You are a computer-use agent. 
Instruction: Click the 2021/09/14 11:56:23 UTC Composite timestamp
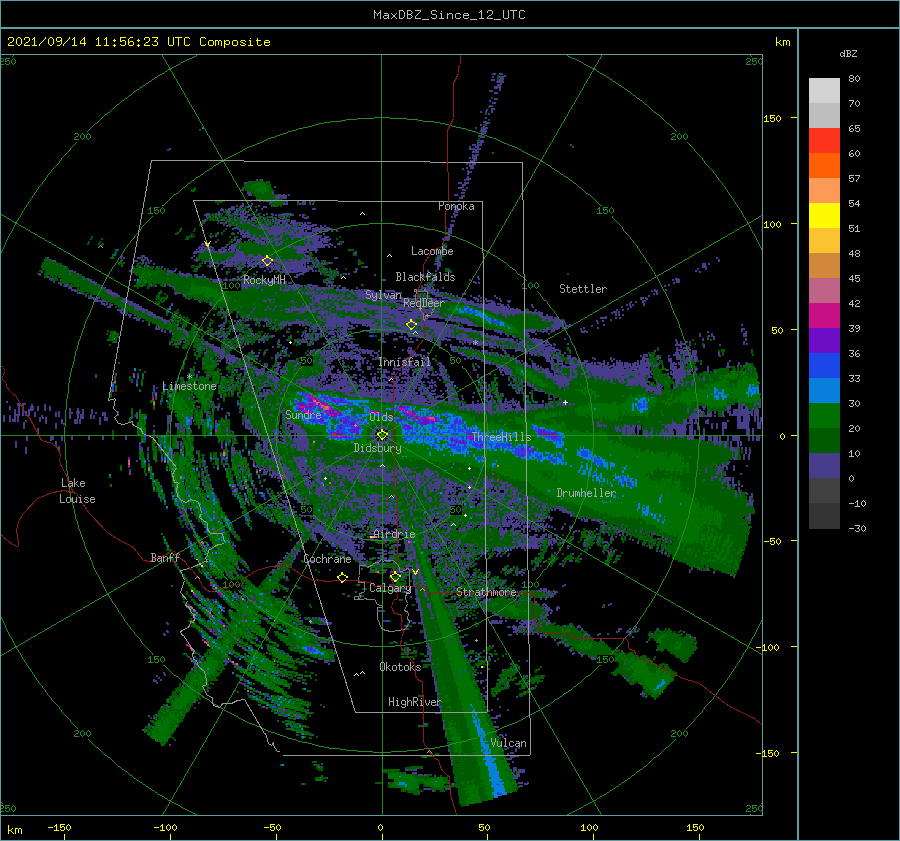pyautogui.click(x=138, y=42)
